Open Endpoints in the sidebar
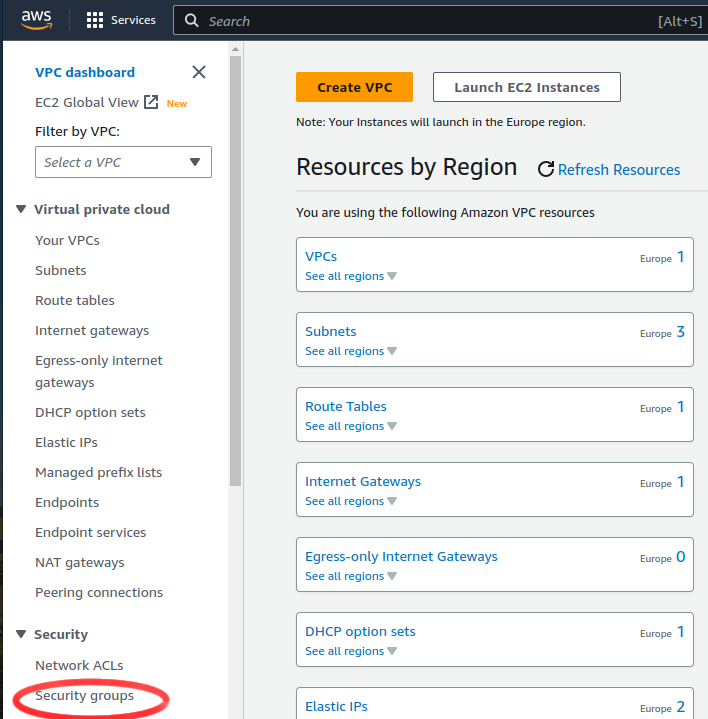The image size is (708, 719). pyautogui.click(x=67, y=502)
